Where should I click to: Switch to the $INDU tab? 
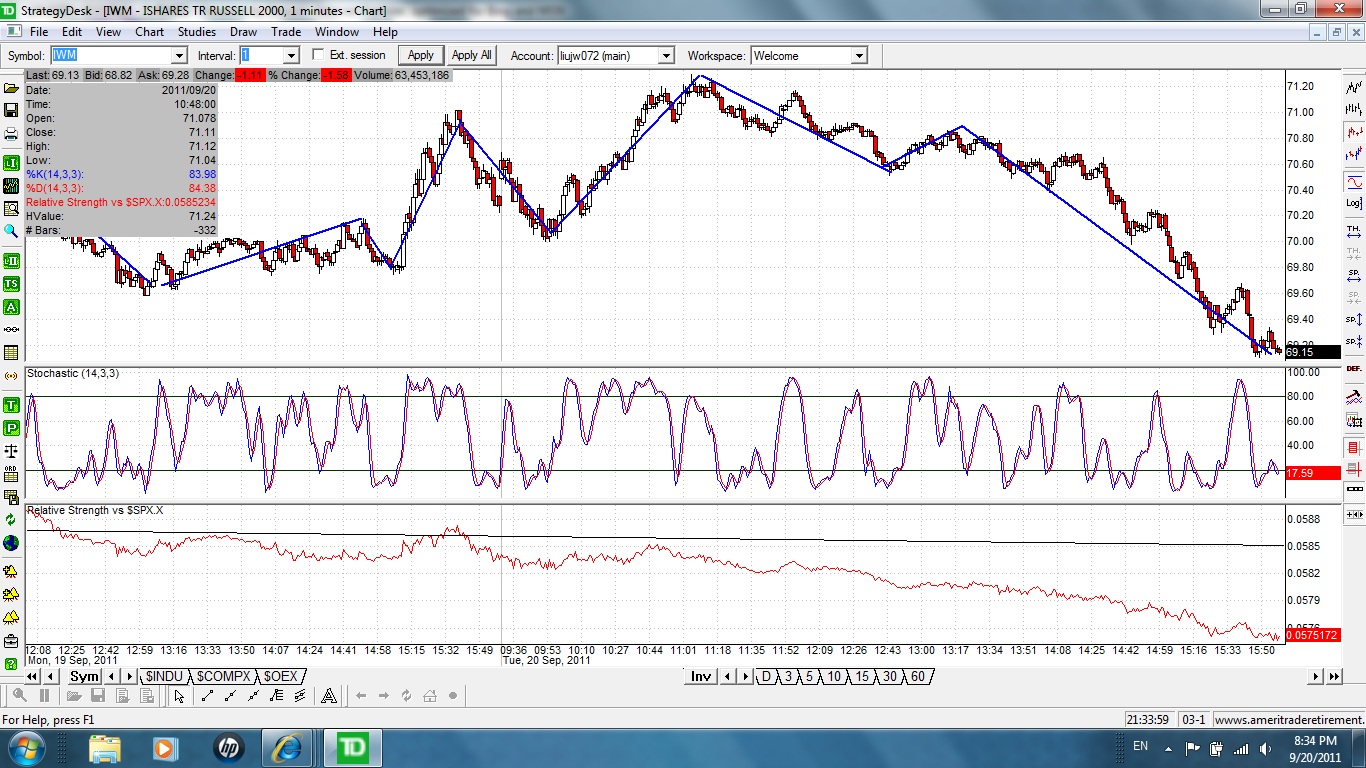pyautogui.click(x=164, y=677)
